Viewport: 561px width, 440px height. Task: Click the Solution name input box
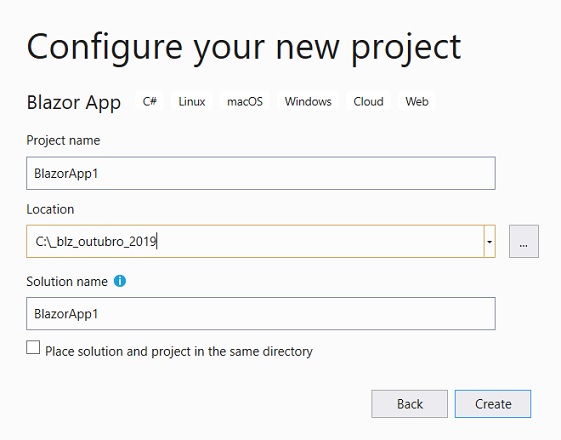coord(261,313)
